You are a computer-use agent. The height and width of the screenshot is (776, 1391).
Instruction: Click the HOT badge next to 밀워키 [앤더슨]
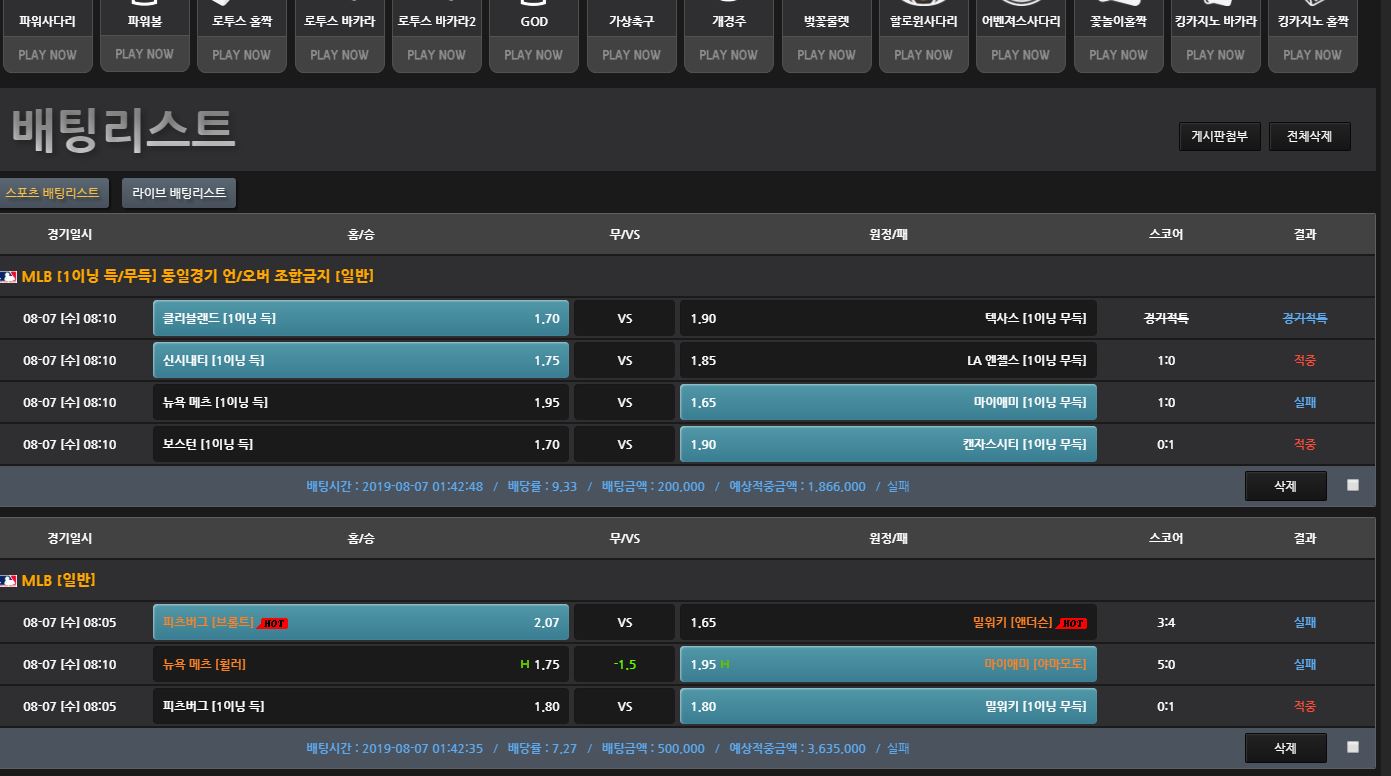pyautogui.click(x=1071, y=623)
